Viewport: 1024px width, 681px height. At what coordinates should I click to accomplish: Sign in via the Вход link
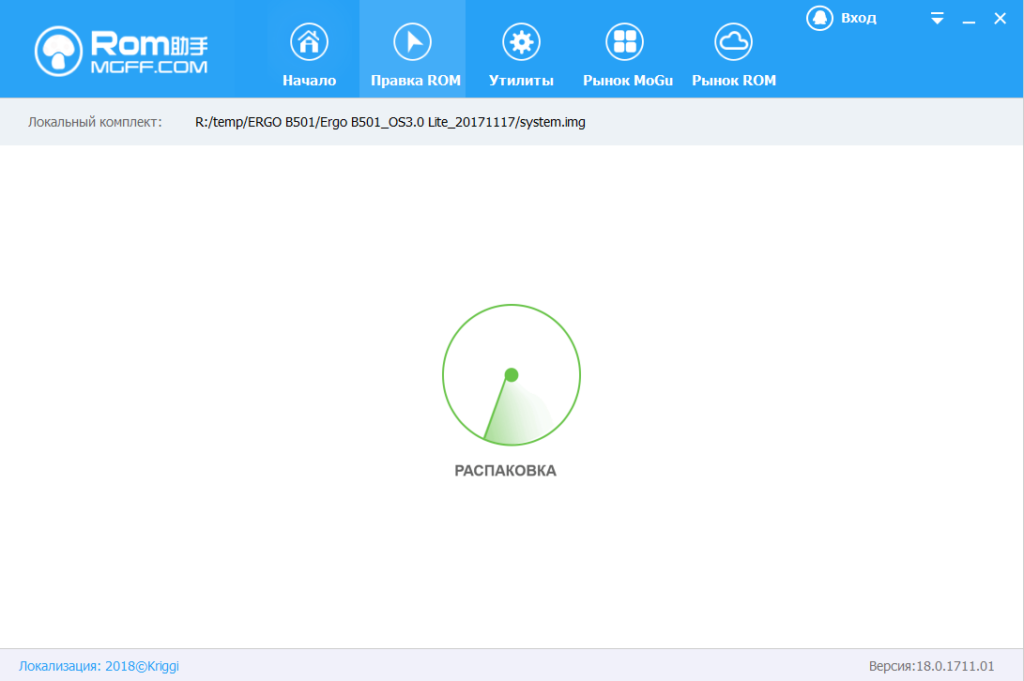click(858, 18)
